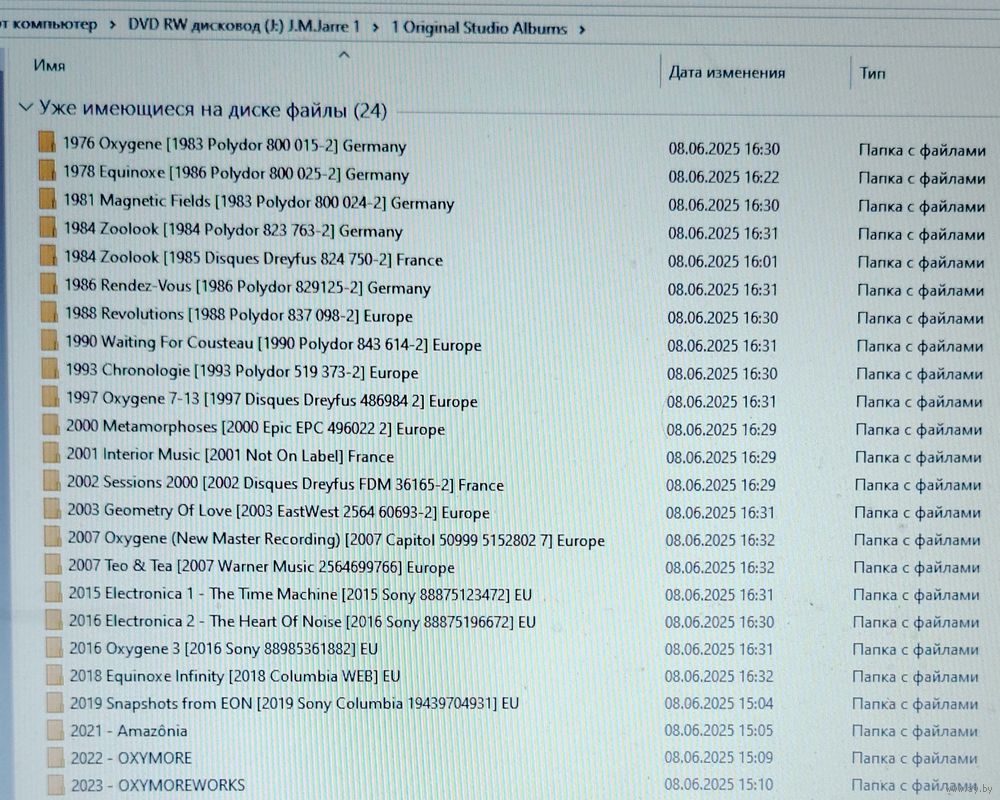Click 'Папка с файлами' in the 1976 Oxygene row
The width and height of the screenshot is (1000, 800).
(x=922, y=150)
